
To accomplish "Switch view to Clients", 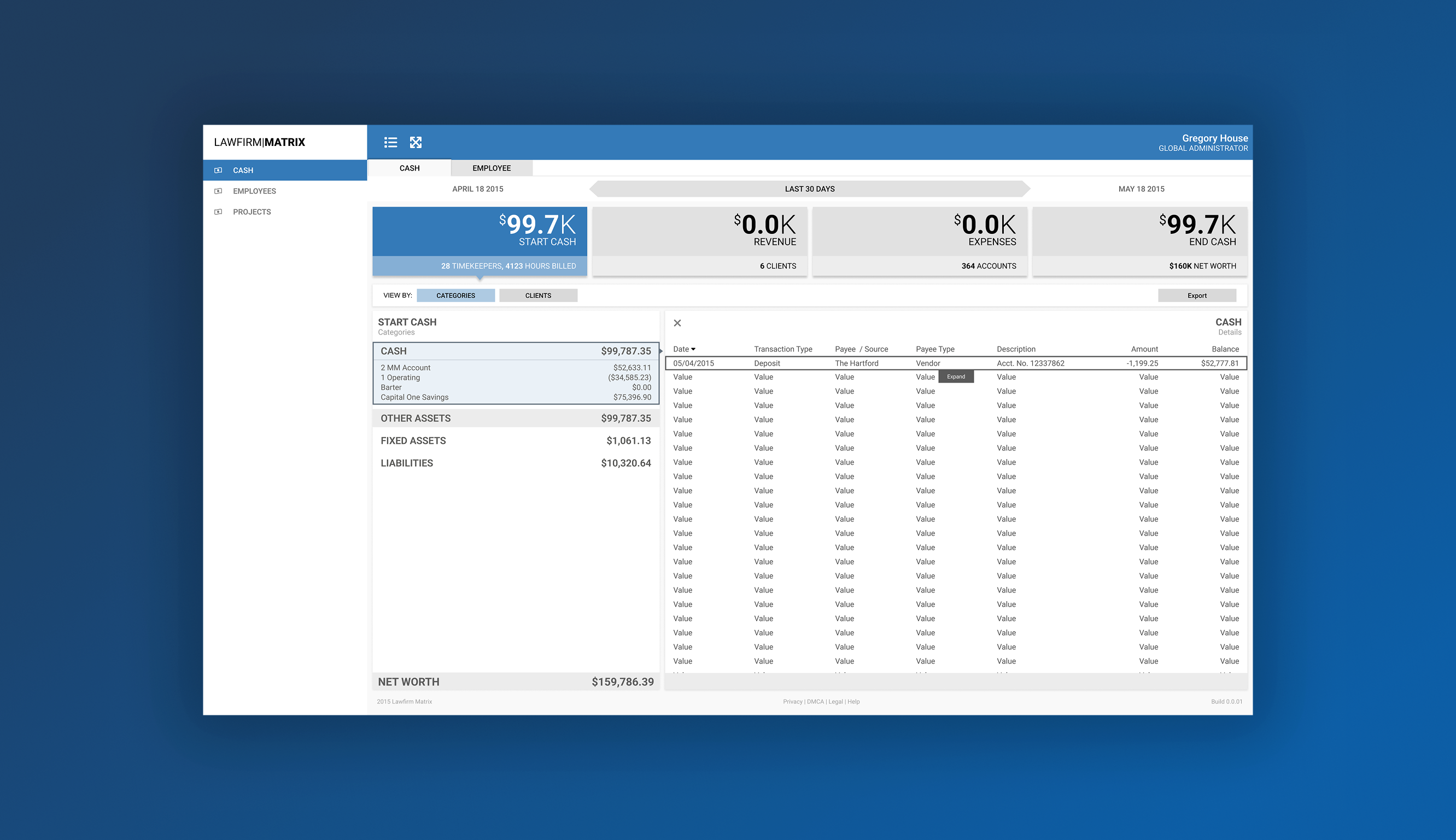I will (538, 295).
